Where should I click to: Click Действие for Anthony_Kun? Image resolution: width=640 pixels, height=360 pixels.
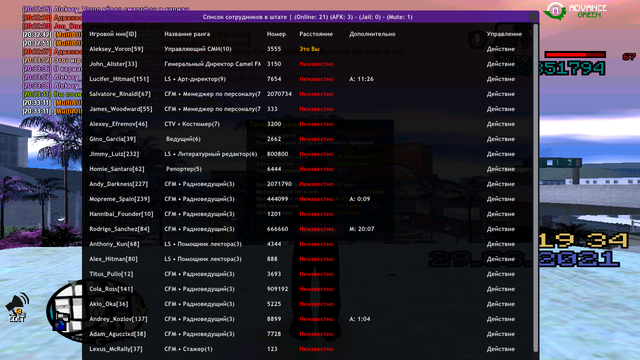tap(500, 244)
